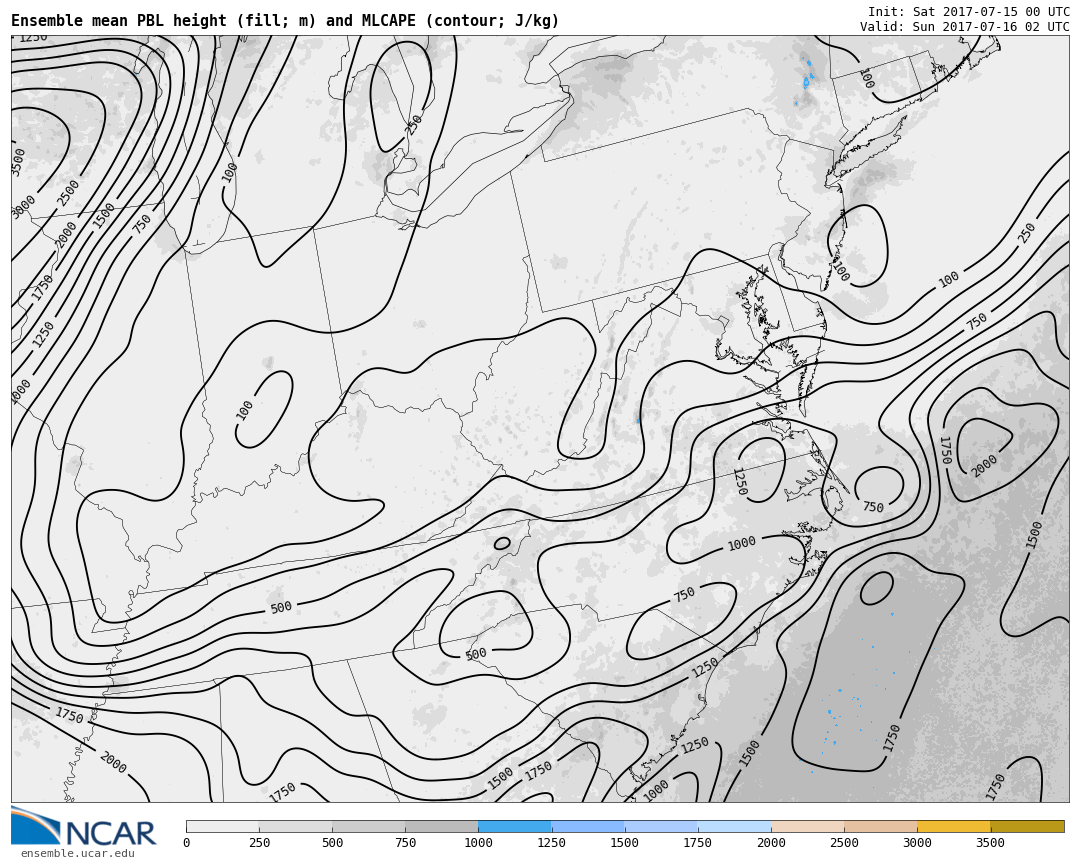Pick the 1000–1250 bright blue colorbar swatch
Image resolution: width=1080 pixels, height=865 pixels.
[515, 826]
